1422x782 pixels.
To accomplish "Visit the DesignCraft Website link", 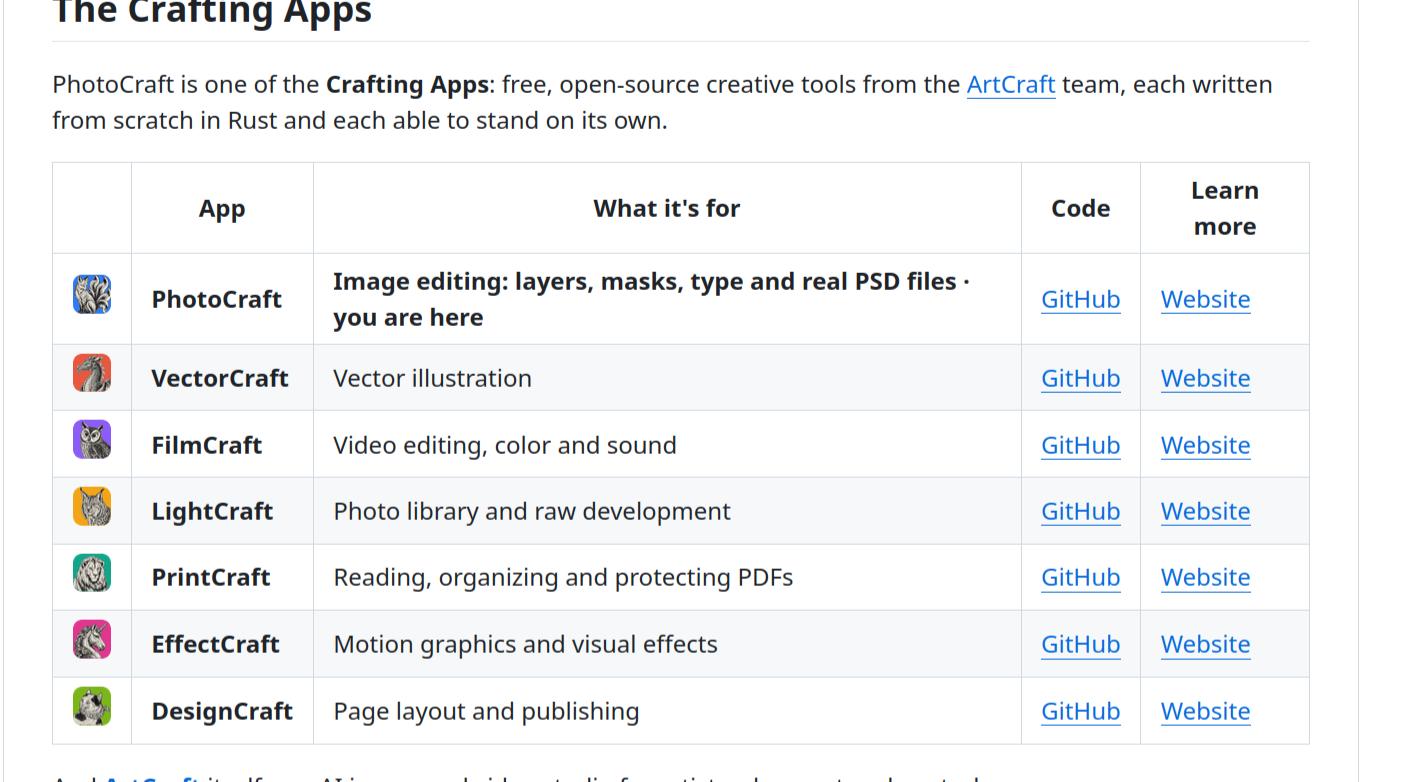I will coord(1205,711).
